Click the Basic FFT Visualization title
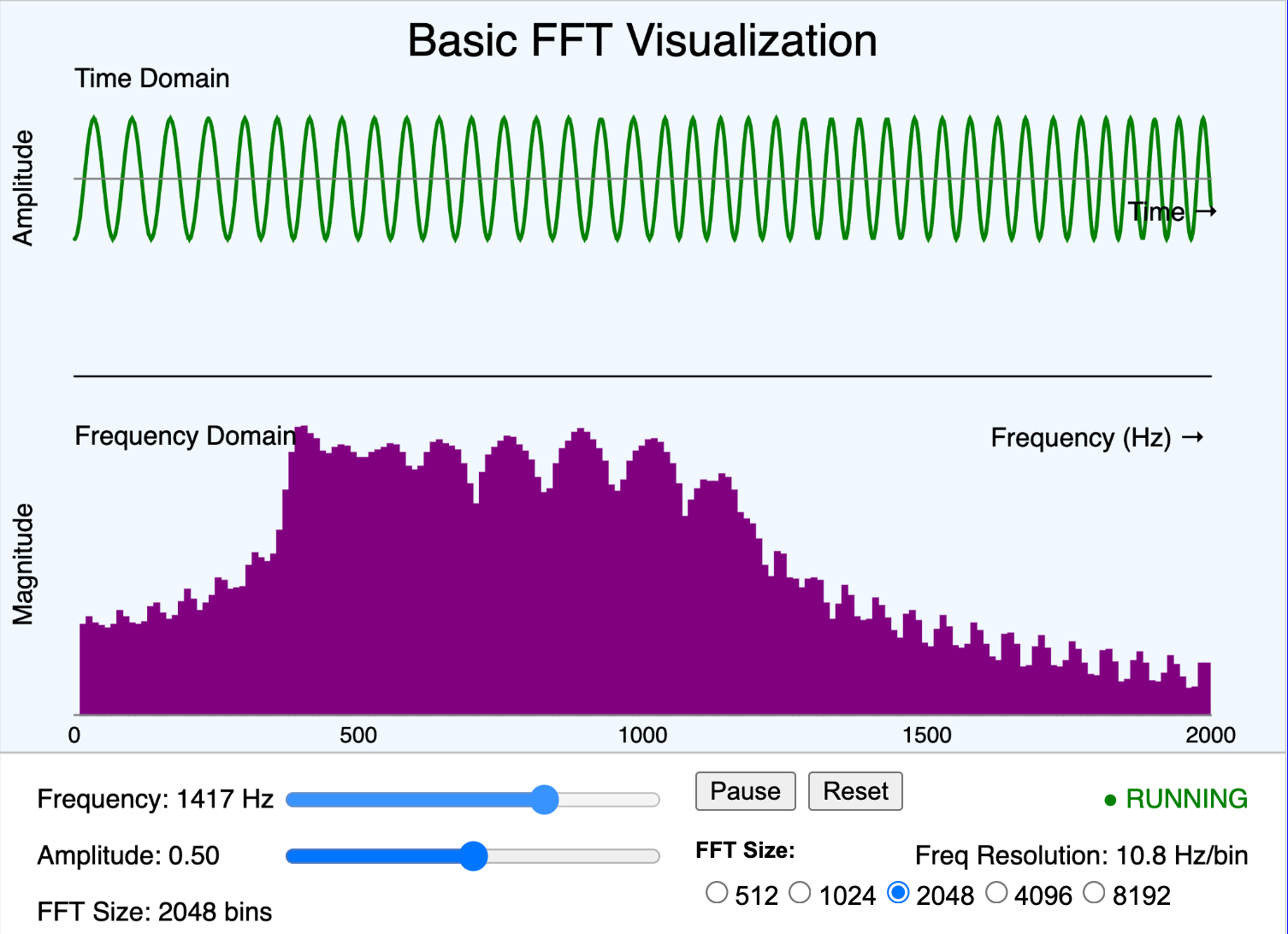 643,39
